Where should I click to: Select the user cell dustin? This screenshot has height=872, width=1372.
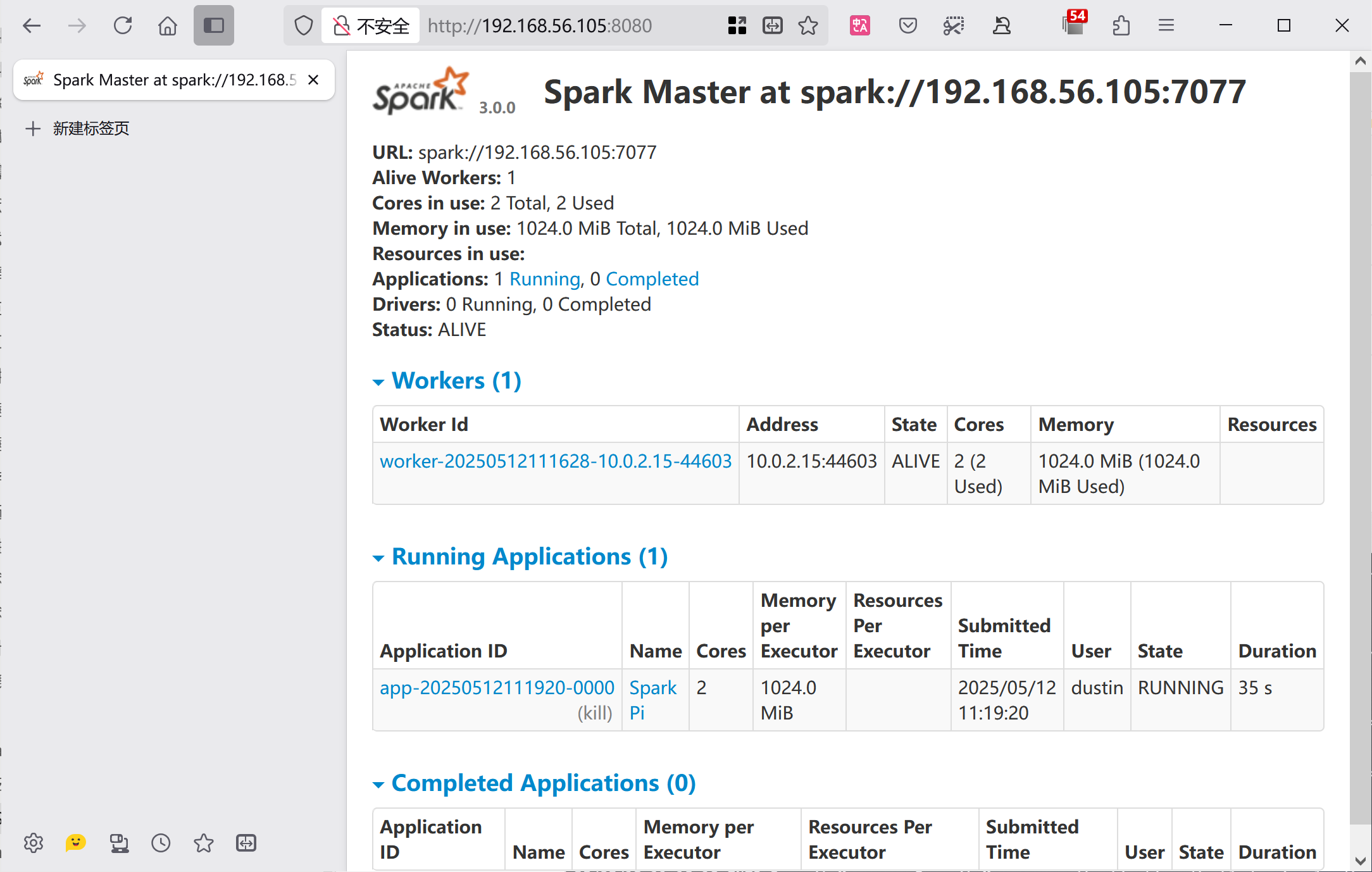tap(1097, 700)
